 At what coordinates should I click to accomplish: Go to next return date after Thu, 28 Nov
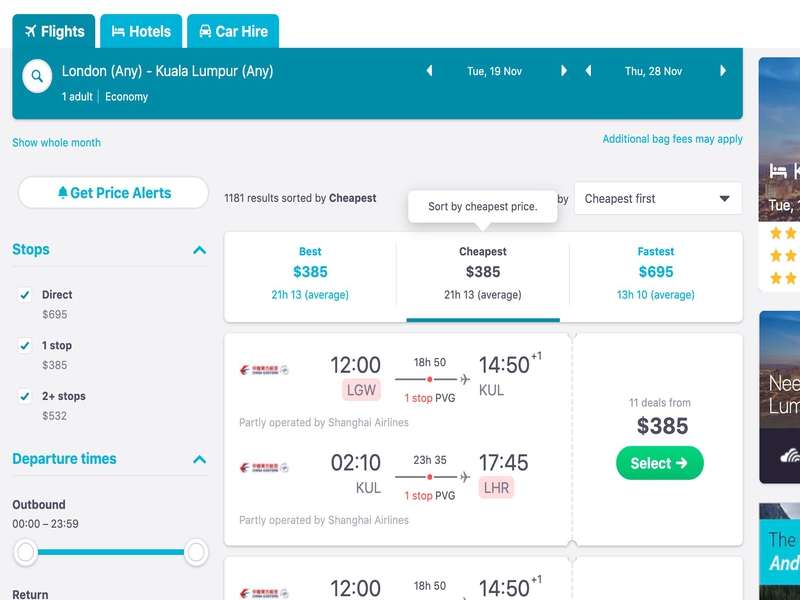click(x=723, y=71)
